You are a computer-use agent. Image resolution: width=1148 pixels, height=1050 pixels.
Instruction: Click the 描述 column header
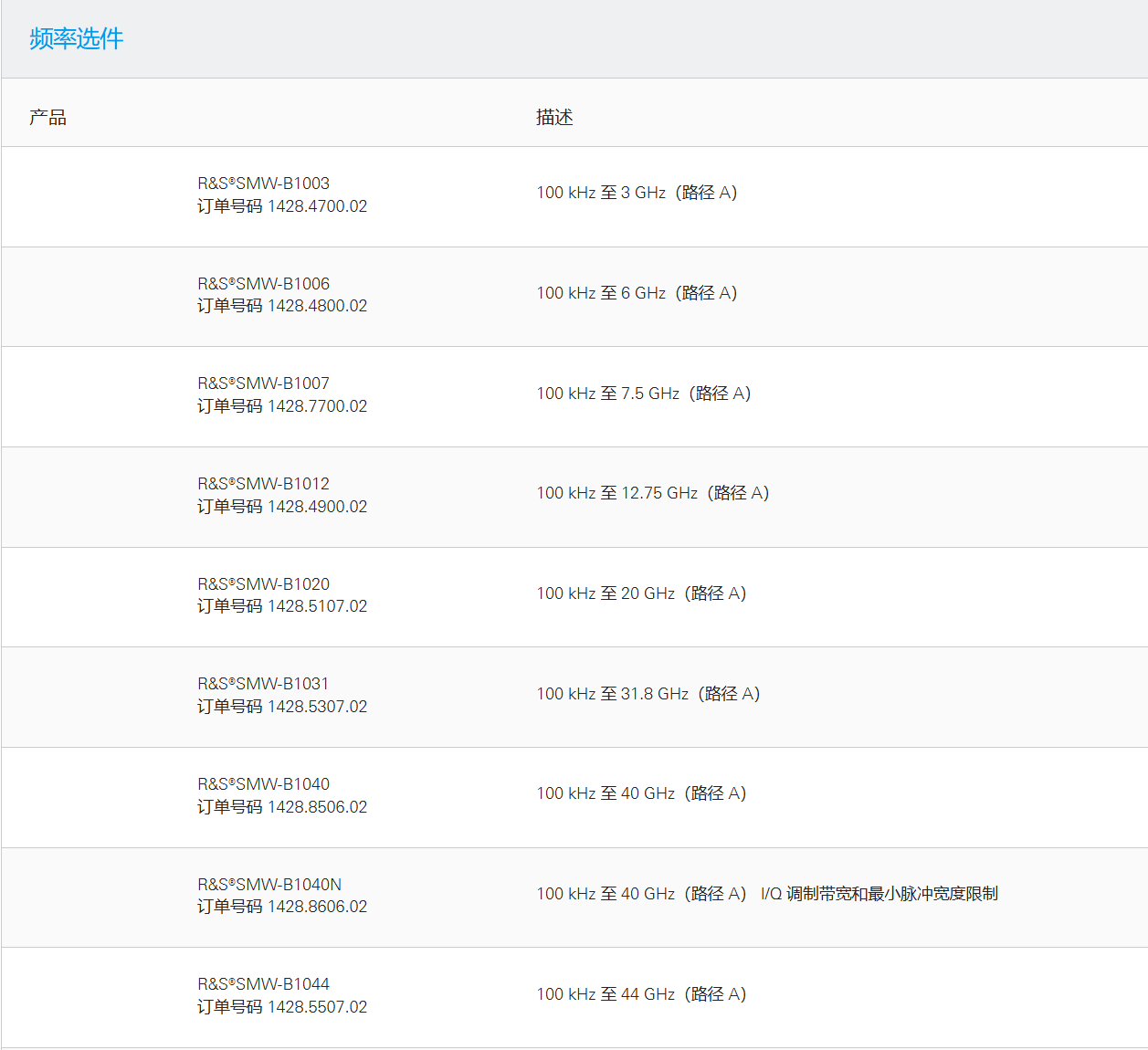tap(554, 118)
